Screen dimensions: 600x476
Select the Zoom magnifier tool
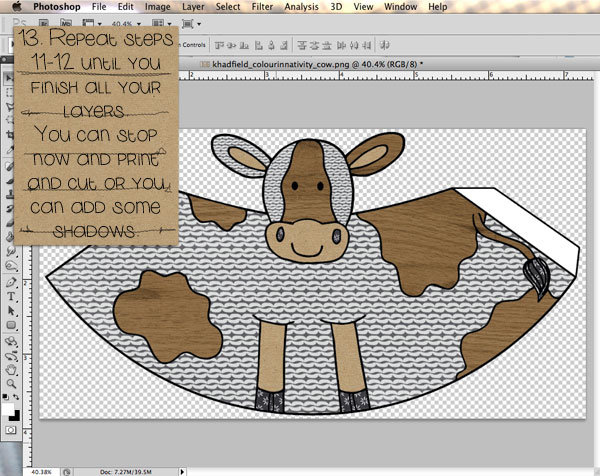[x=11, y=384]
